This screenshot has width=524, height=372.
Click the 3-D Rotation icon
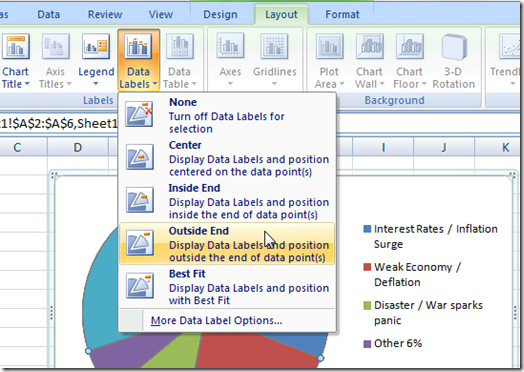pyautogui.click(x=454, y=47)
